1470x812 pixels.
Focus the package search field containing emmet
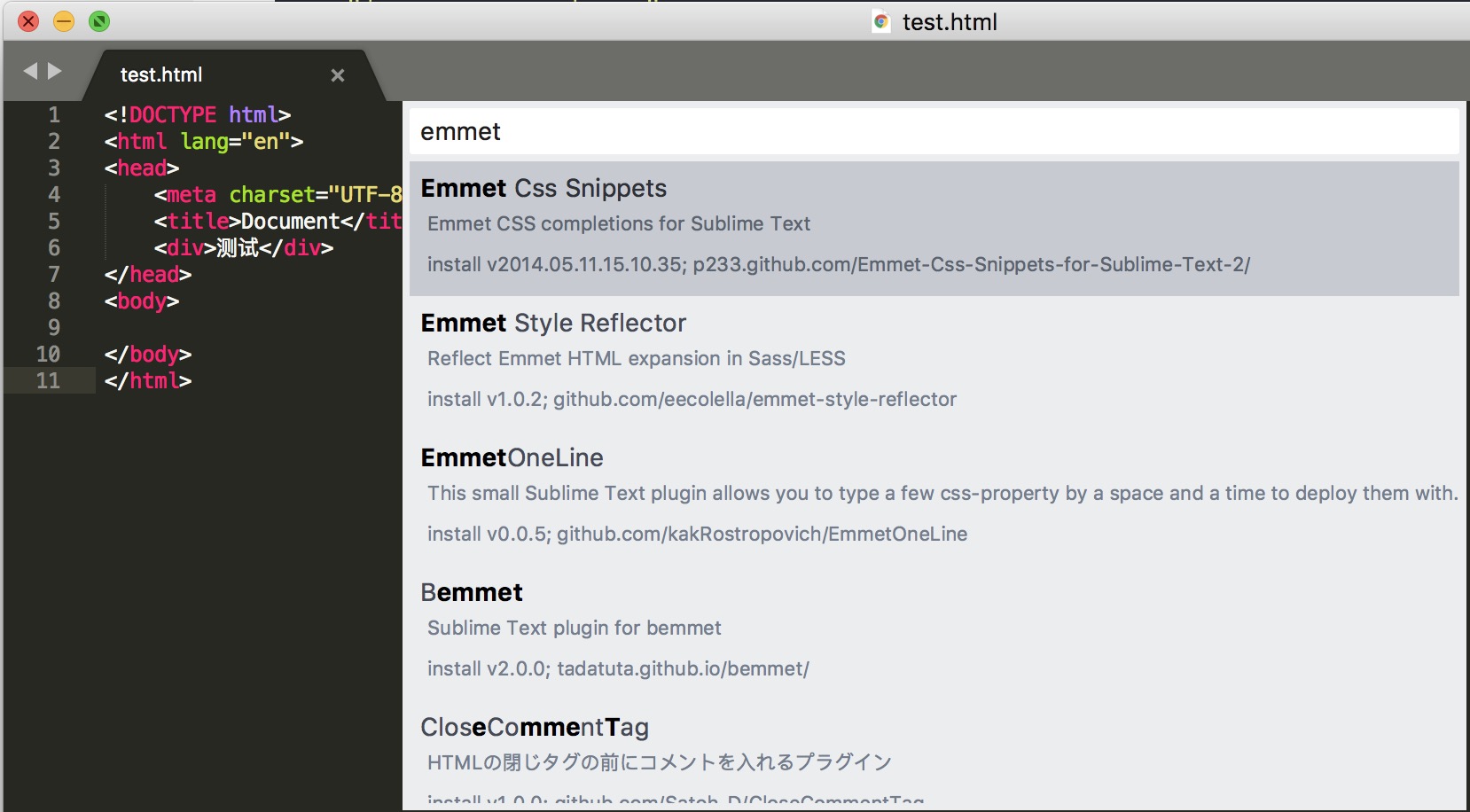tap(934, 131)
